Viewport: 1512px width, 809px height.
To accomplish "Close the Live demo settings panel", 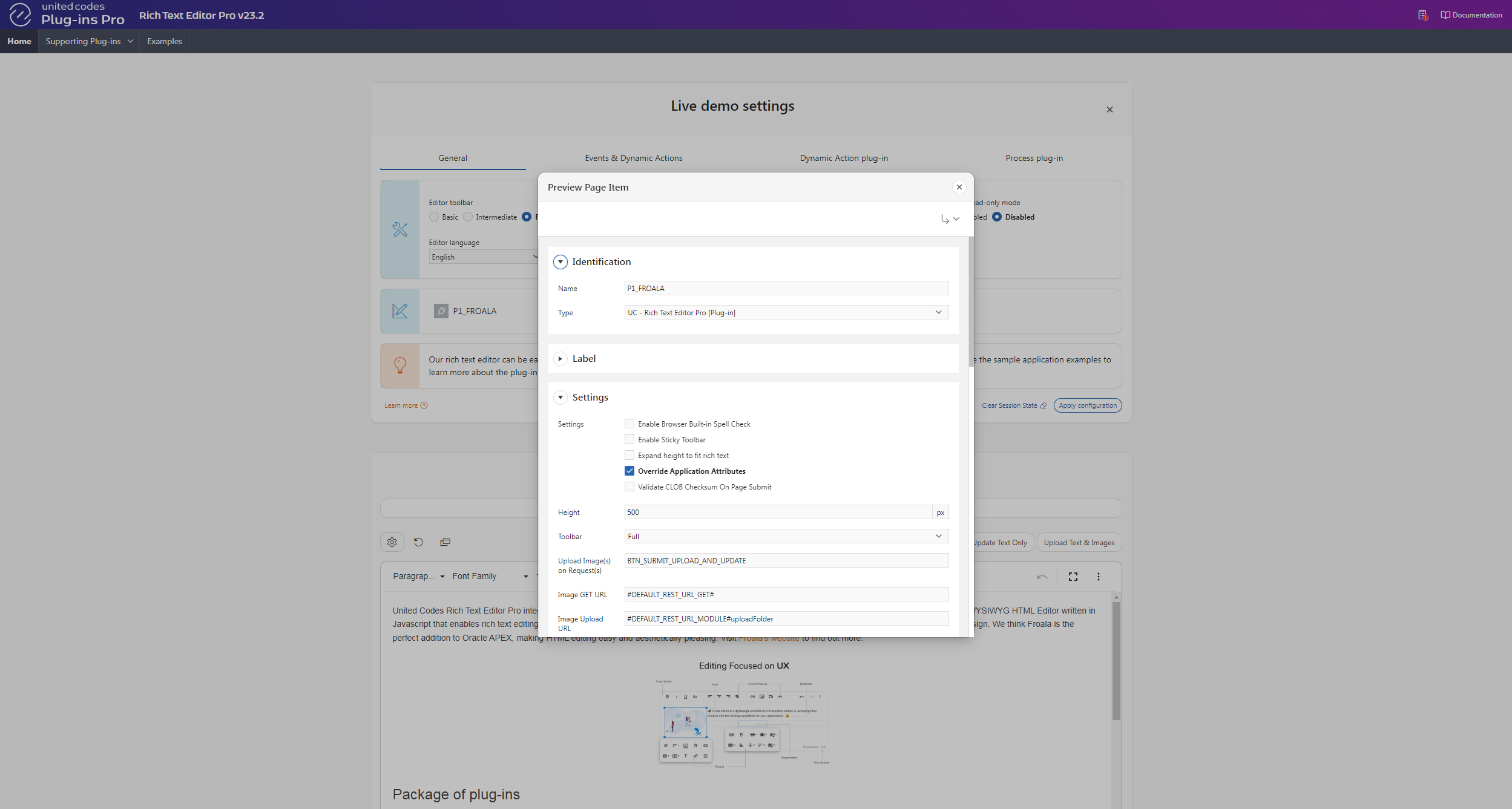I will coord(1109,110).
